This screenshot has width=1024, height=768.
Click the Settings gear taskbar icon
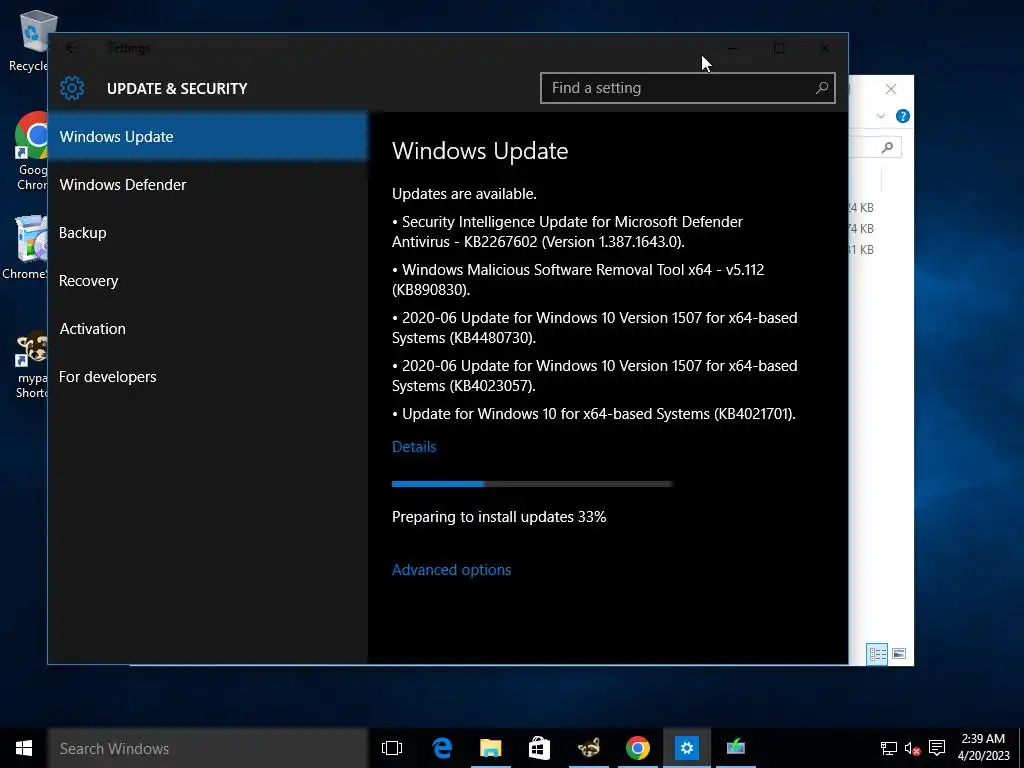click(x=686, y=748)
